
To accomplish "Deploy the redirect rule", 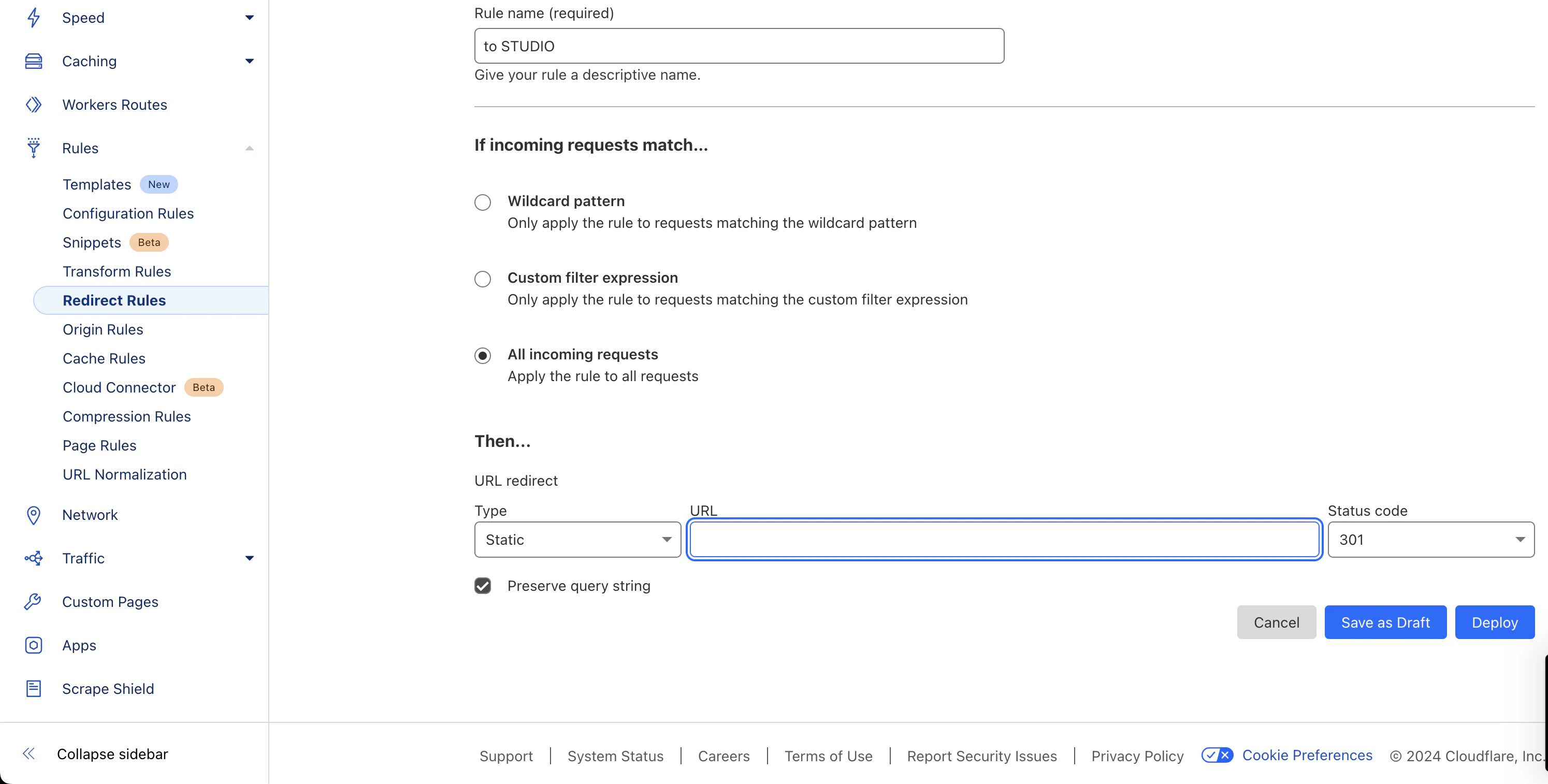I will [1495, 622].
